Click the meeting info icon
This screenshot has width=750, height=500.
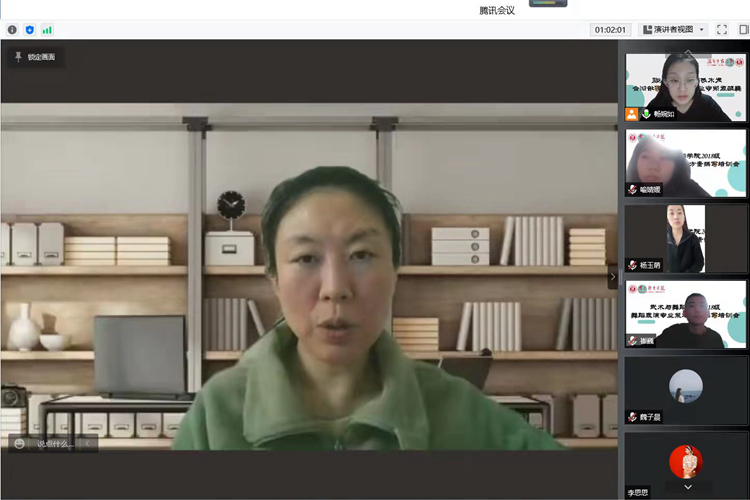coord(12,30)
